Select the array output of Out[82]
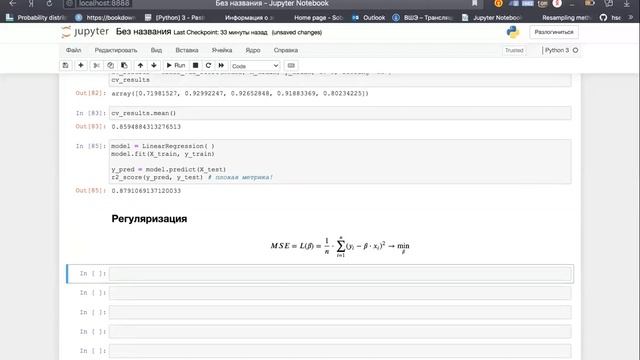Viewport: 640px width, 360px height. pos(240,93)
